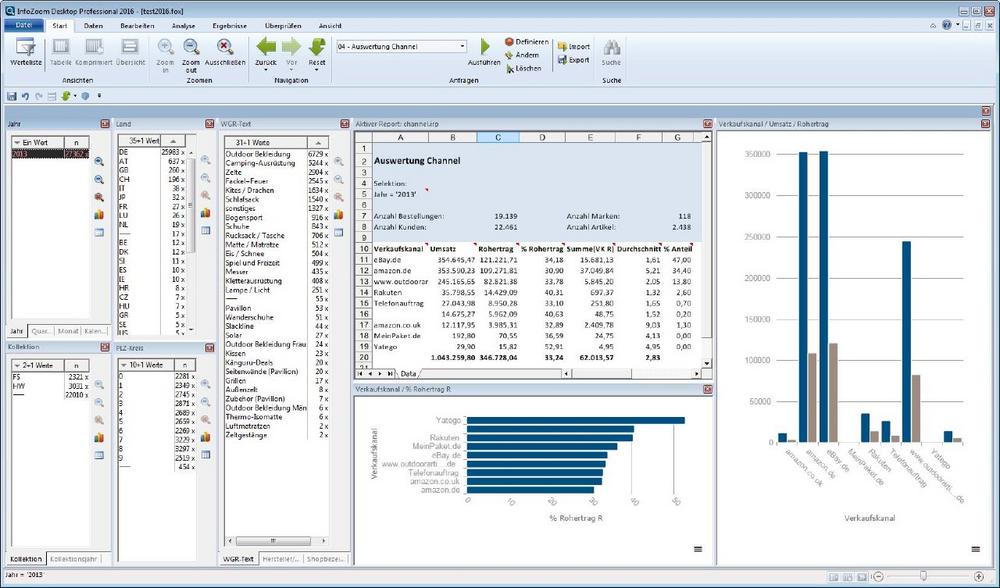Image resolution: width=1000 pixels, height=588 pixels.
Task: Select column header C in report sheet
Action: pyautogui.click(x=497, y=137)
